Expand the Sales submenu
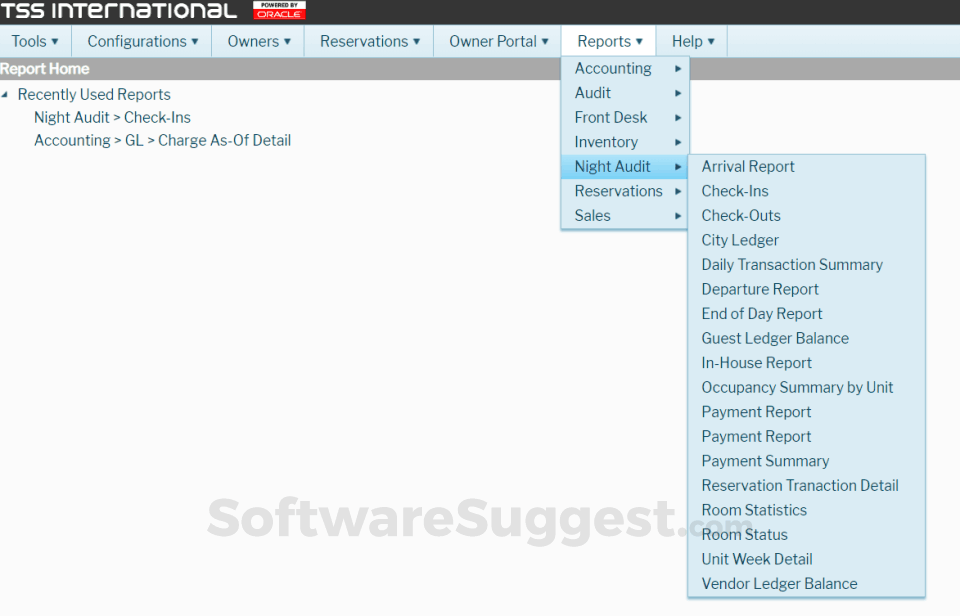The height and width of the screenshot is (616, 960). tap(592, 215)
